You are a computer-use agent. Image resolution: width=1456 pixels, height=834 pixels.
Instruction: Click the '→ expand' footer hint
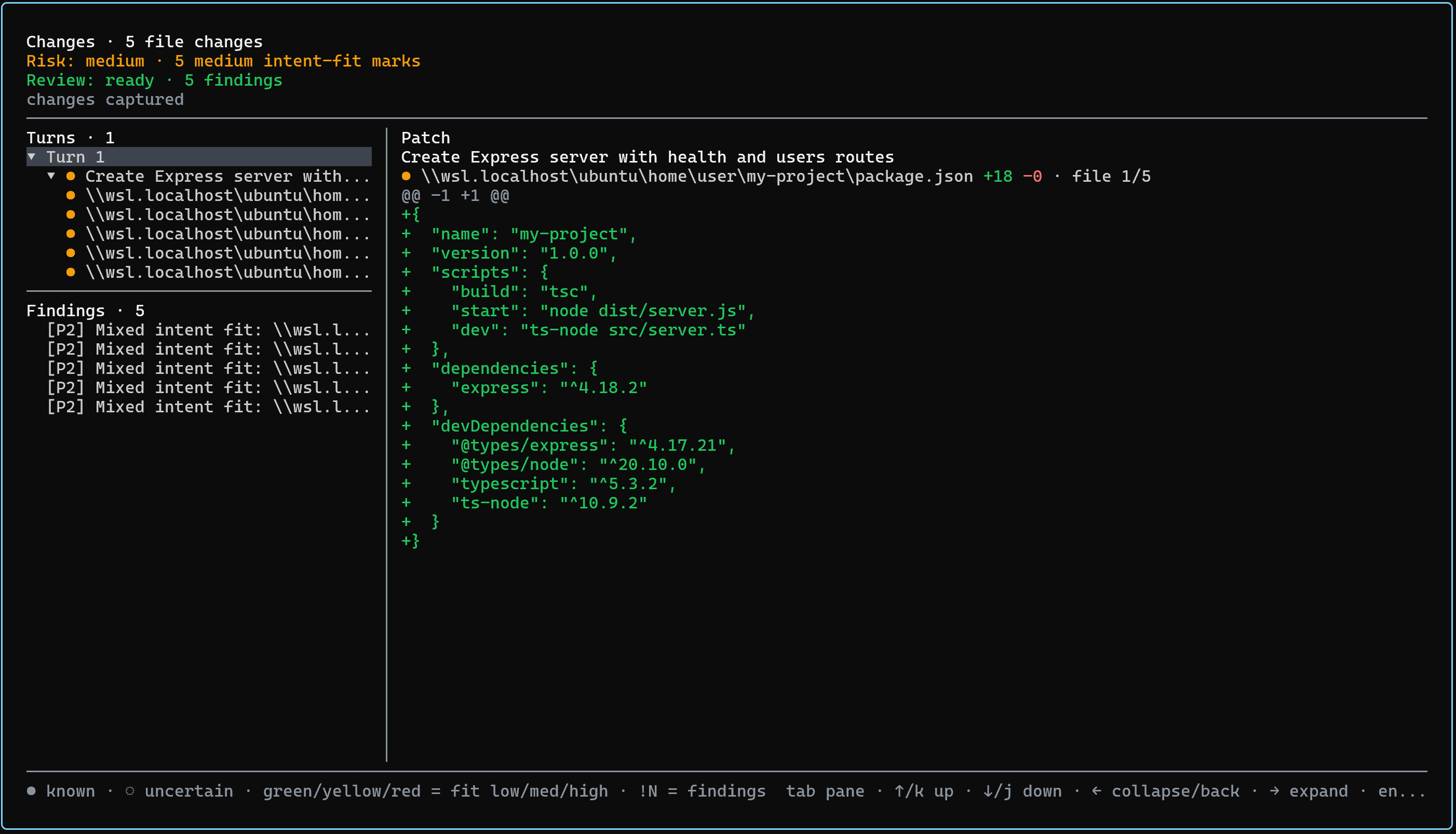click(x=1309, y=791)
